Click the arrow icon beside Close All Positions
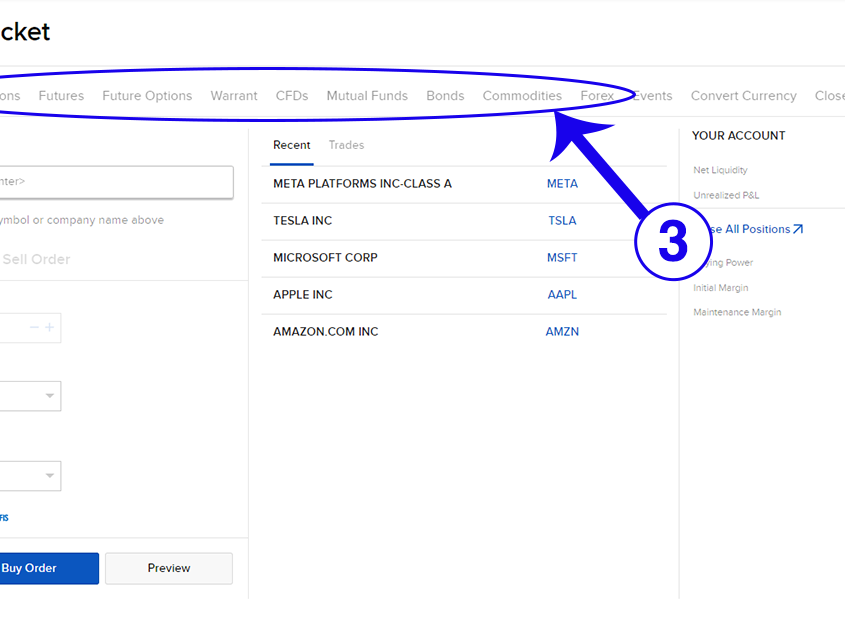This screenshot has width=845, height=617. click(x=798, y=229)
